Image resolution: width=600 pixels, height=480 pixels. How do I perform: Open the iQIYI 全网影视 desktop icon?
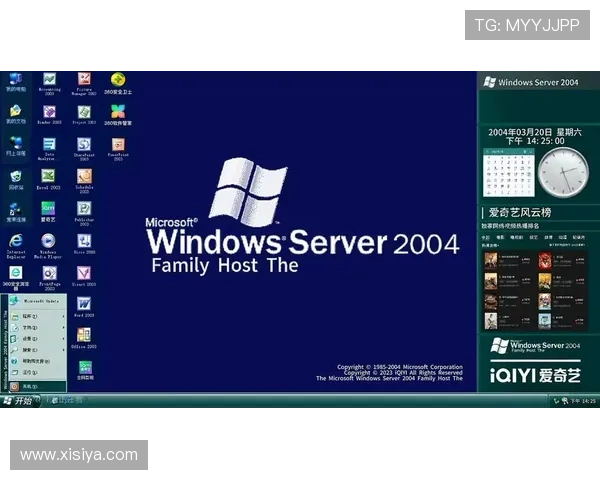pyautogui.click(x=85, y=370)
